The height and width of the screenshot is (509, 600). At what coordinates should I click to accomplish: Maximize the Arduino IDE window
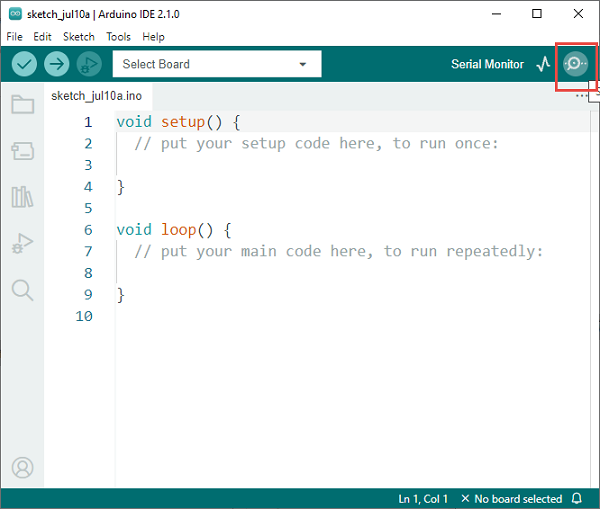[537, 14]
